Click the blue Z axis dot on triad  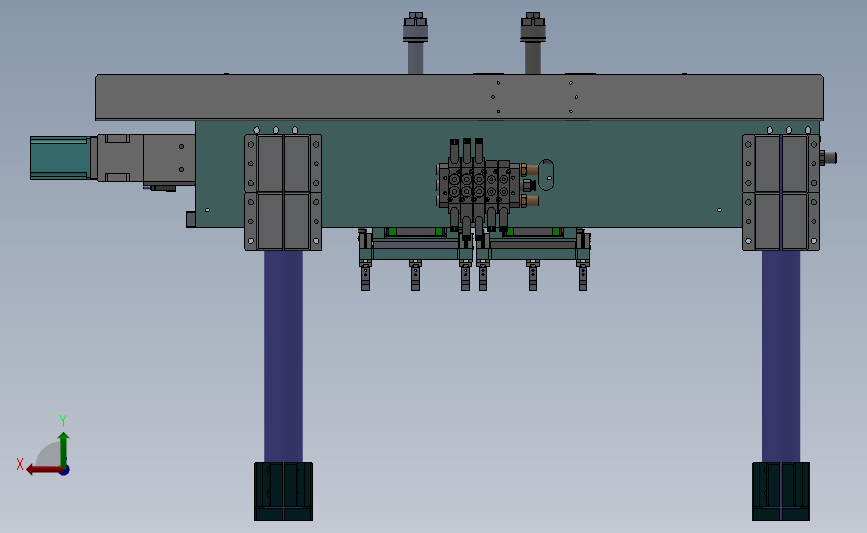point(64,471)
